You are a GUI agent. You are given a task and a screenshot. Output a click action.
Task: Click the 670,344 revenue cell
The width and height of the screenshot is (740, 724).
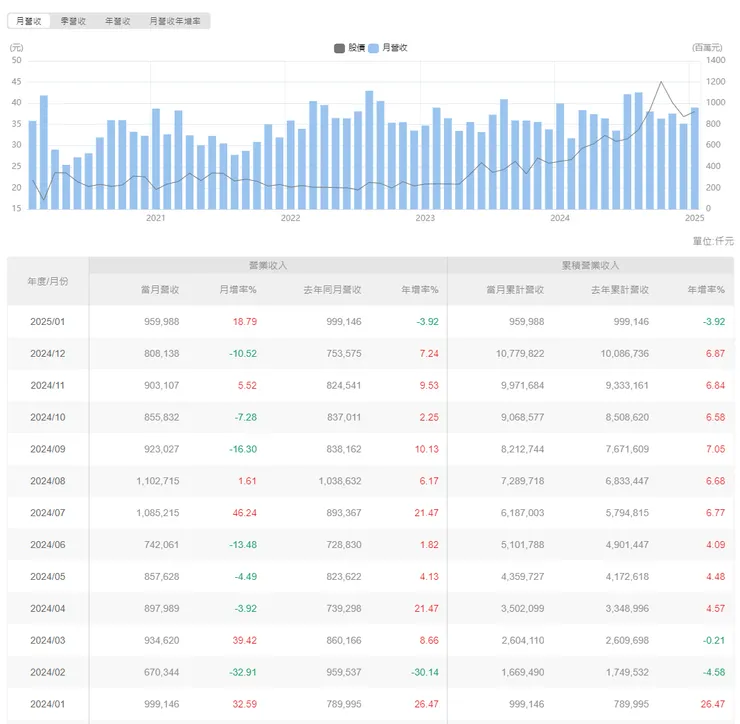(162, 672)
